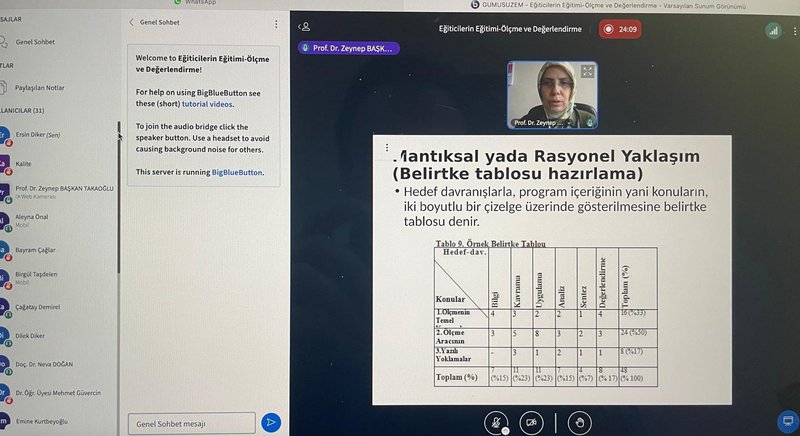
Task: Toggle the user list panel icon
Action: pos(305,27)
